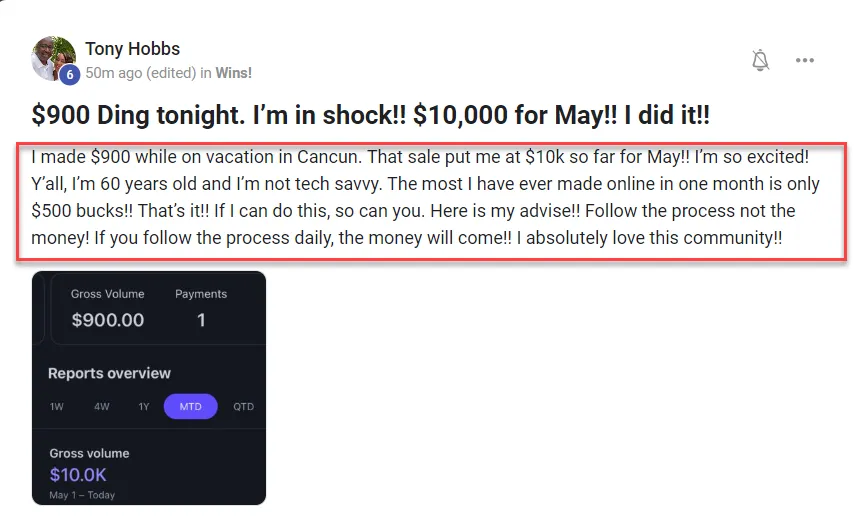
Task: Click the purple $10.0K gross volume figure
Action: [x=78, y=475]
